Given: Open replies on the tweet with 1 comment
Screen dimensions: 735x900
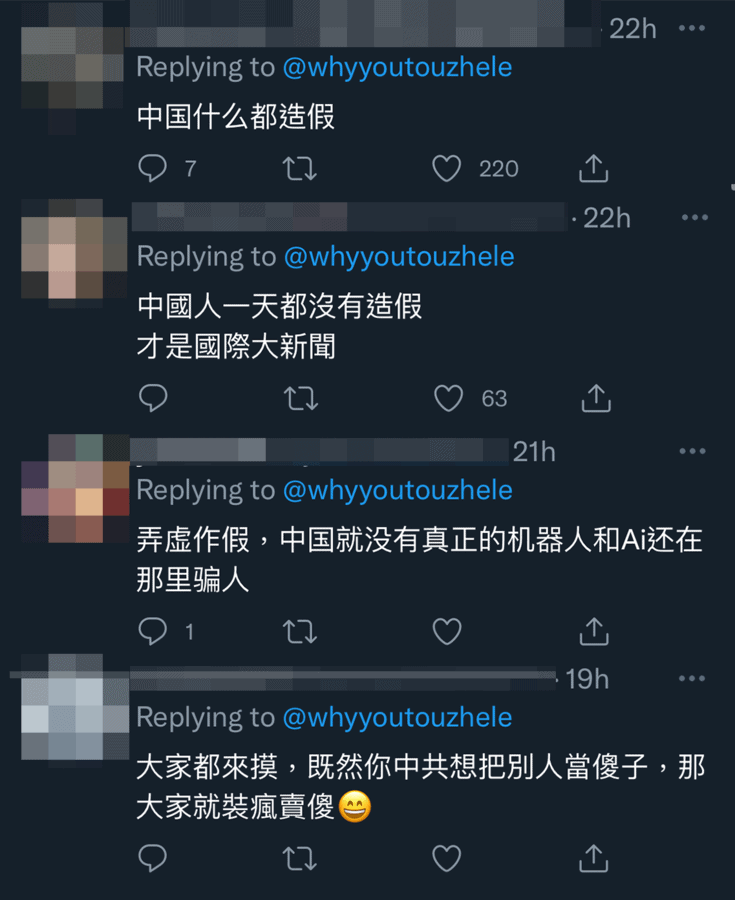Looking at the screenshot, I should tap(153, 631).
